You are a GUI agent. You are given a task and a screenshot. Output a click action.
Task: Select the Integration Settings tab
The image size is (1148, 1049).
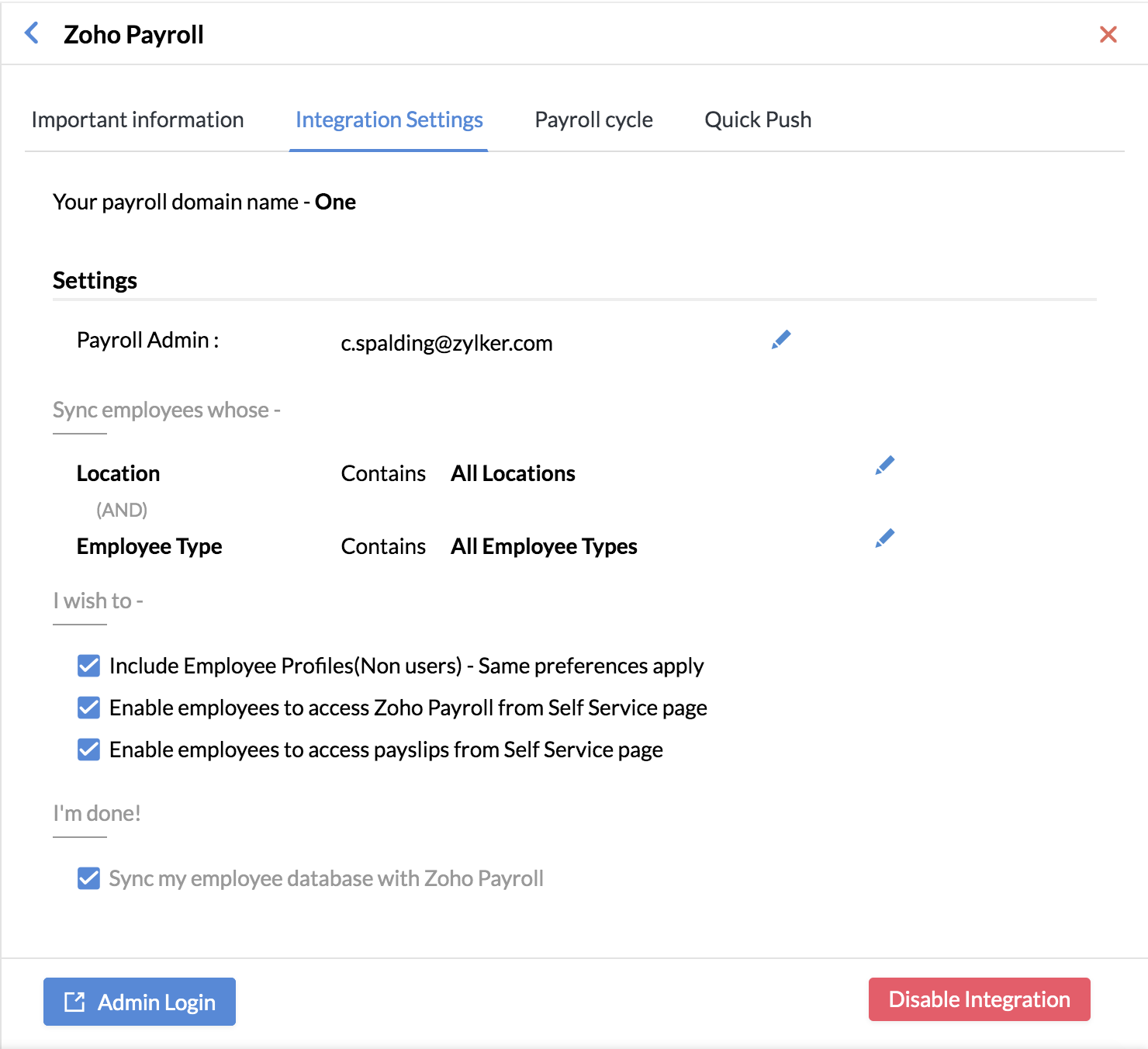point(389,120)
